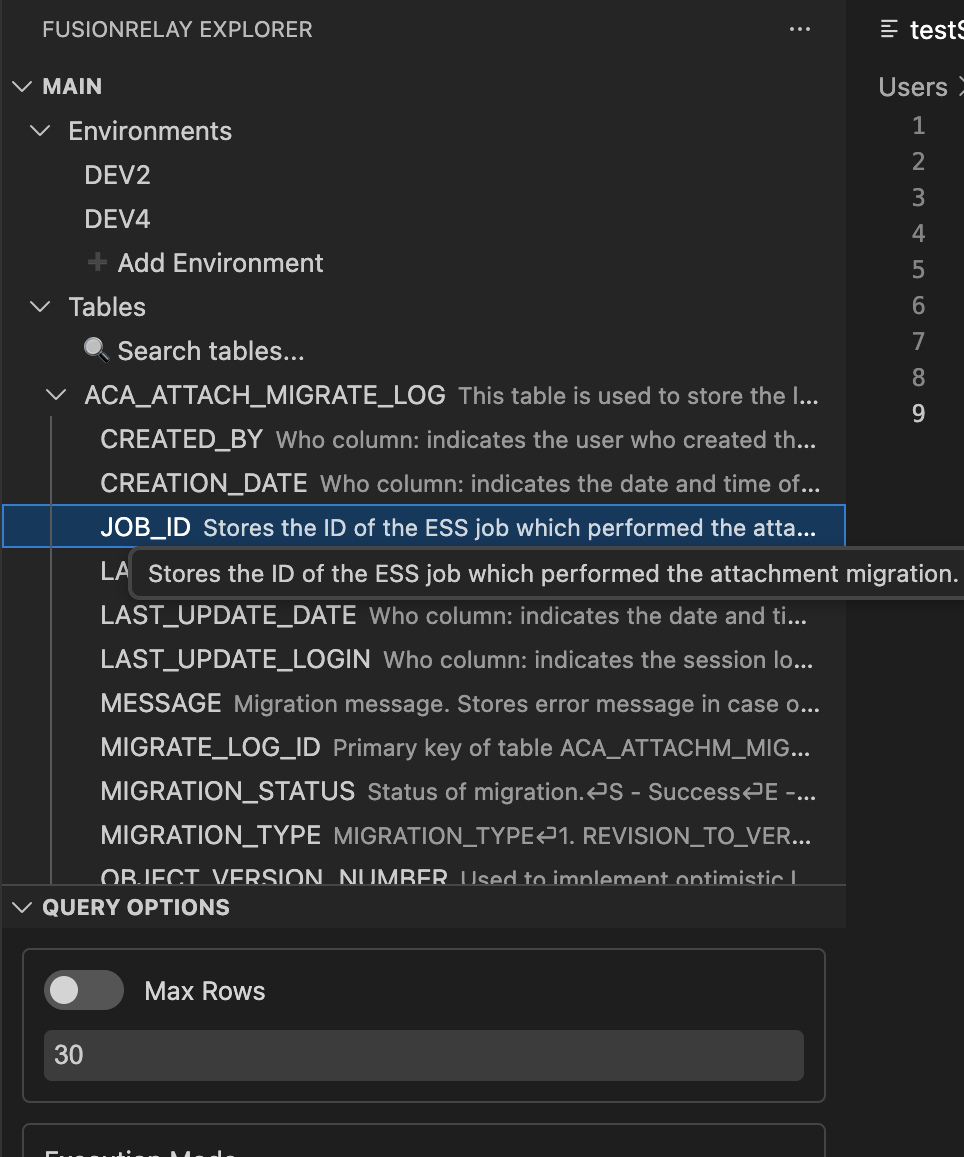
Task: Click the Max Rows label
Action: [204, 991]
